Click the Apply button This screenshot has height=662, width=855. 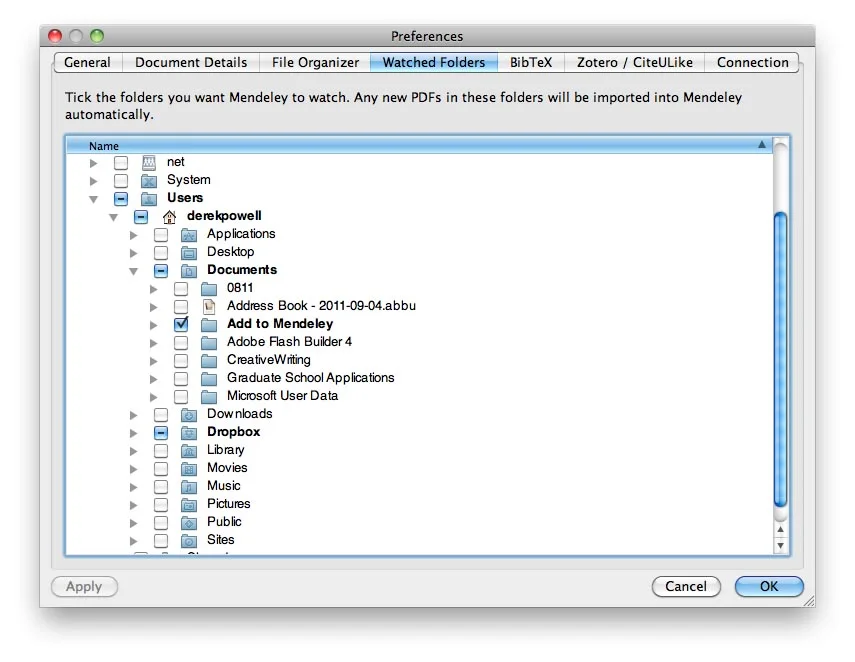tap(84, 586)
